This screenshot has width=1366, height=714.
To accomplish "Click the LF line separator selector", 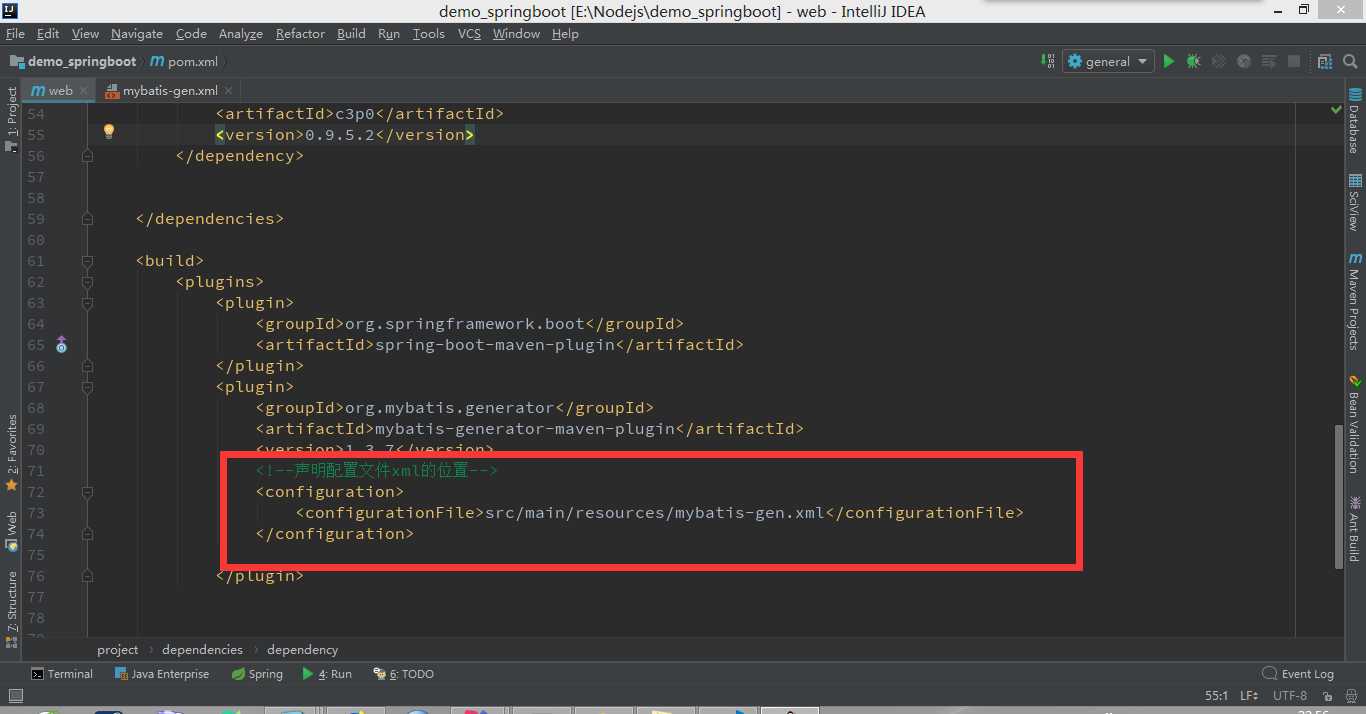I will click(x=1250, y=695).
